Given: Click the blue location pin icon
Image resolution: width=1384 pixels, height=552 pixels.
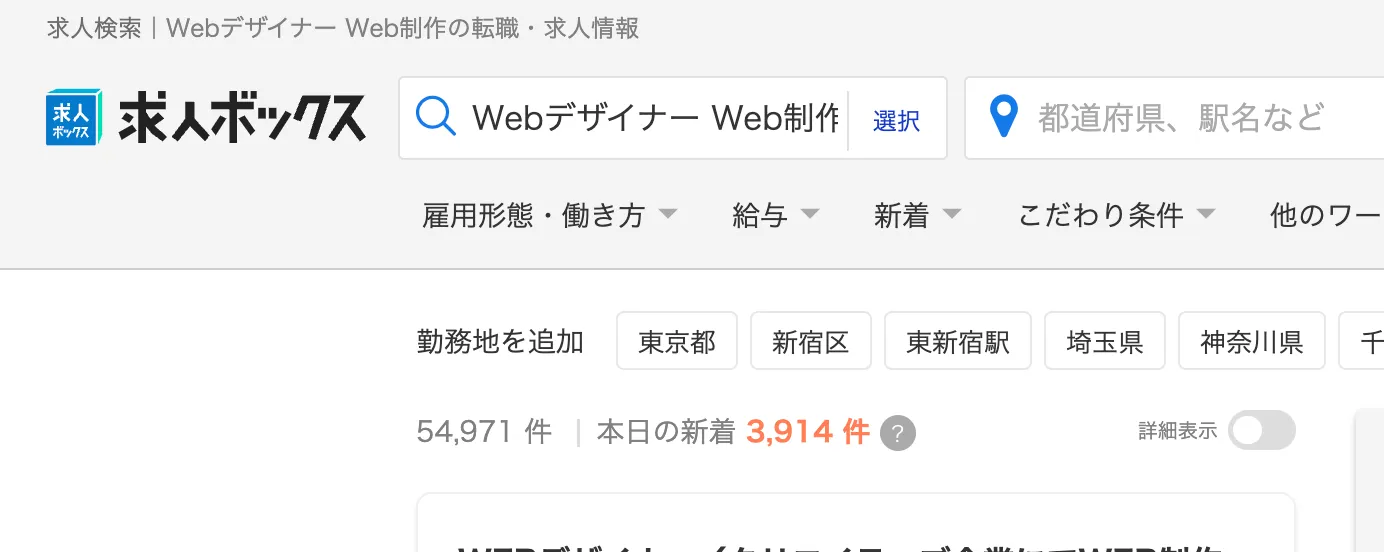Looking at the screenshot, I should (1002, 118).
